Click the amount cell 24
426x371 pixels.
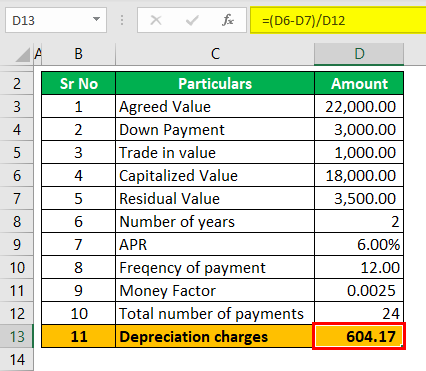coord(359,314)
